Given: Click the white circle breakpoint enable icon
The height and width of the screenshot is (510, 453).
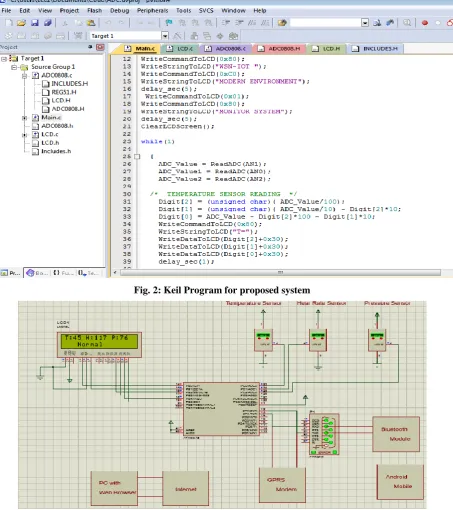Looking at the screenshot, I should click(x=438, y=23).
